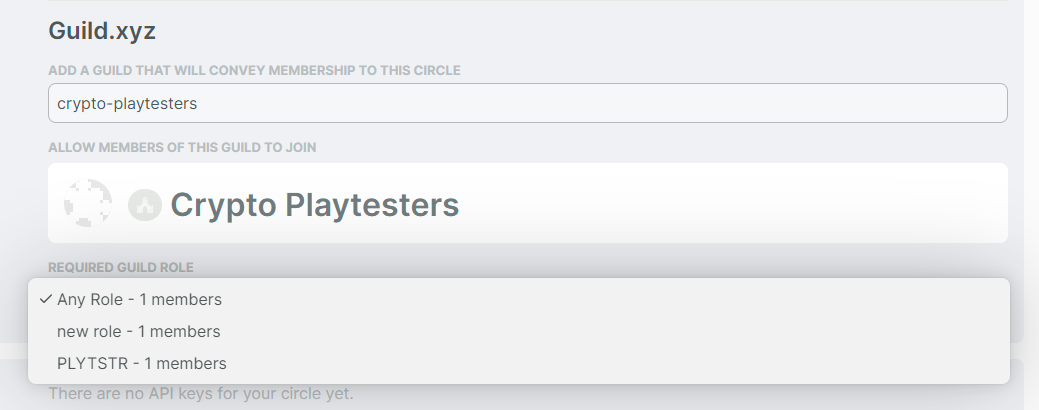Click the "There are no API keys" message
Screen dimensions: 1039x410
[x=200, y=394]
